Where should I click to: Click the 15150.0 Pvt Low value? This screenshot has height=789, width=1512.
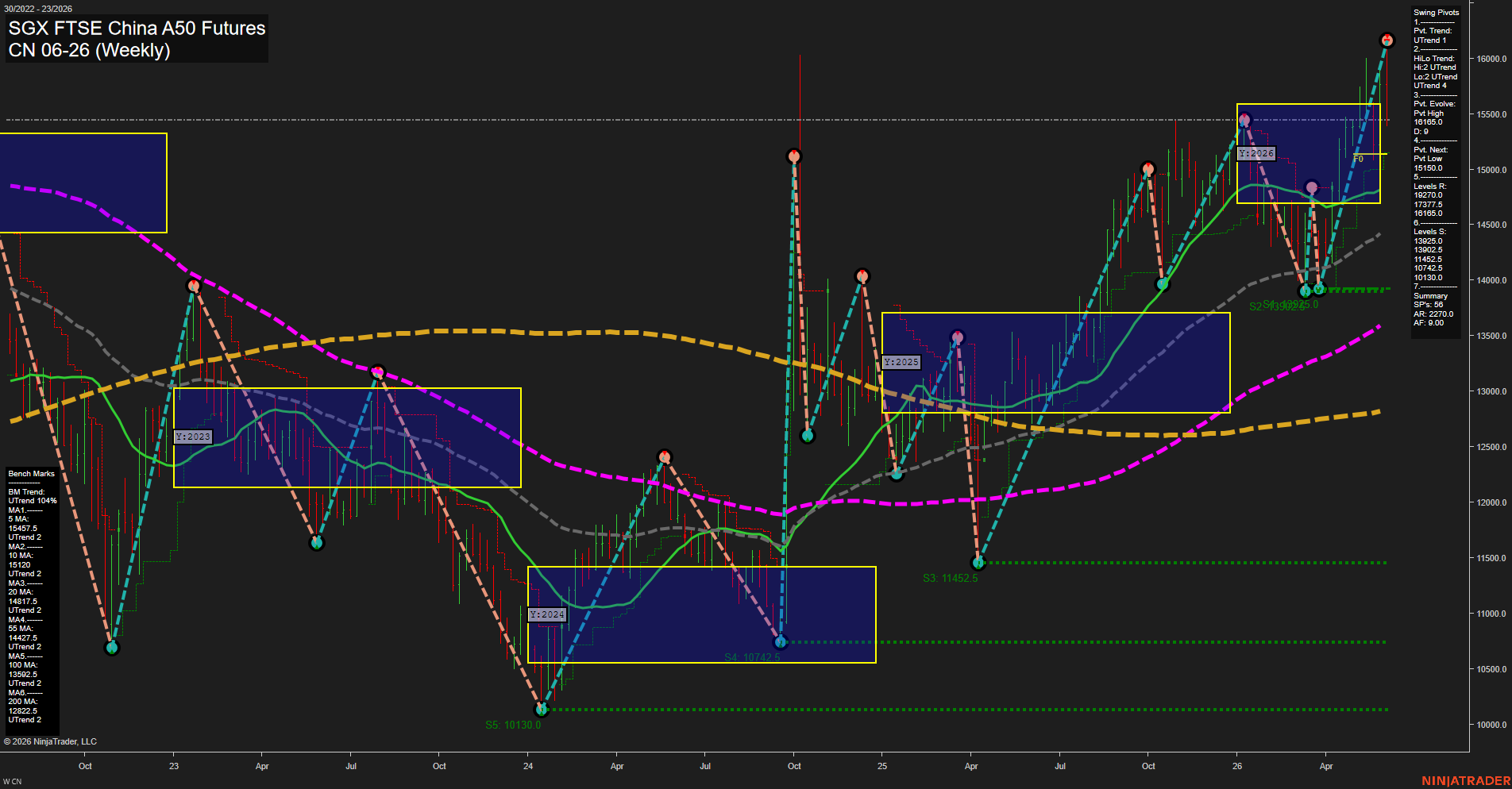click(1428, 168)
